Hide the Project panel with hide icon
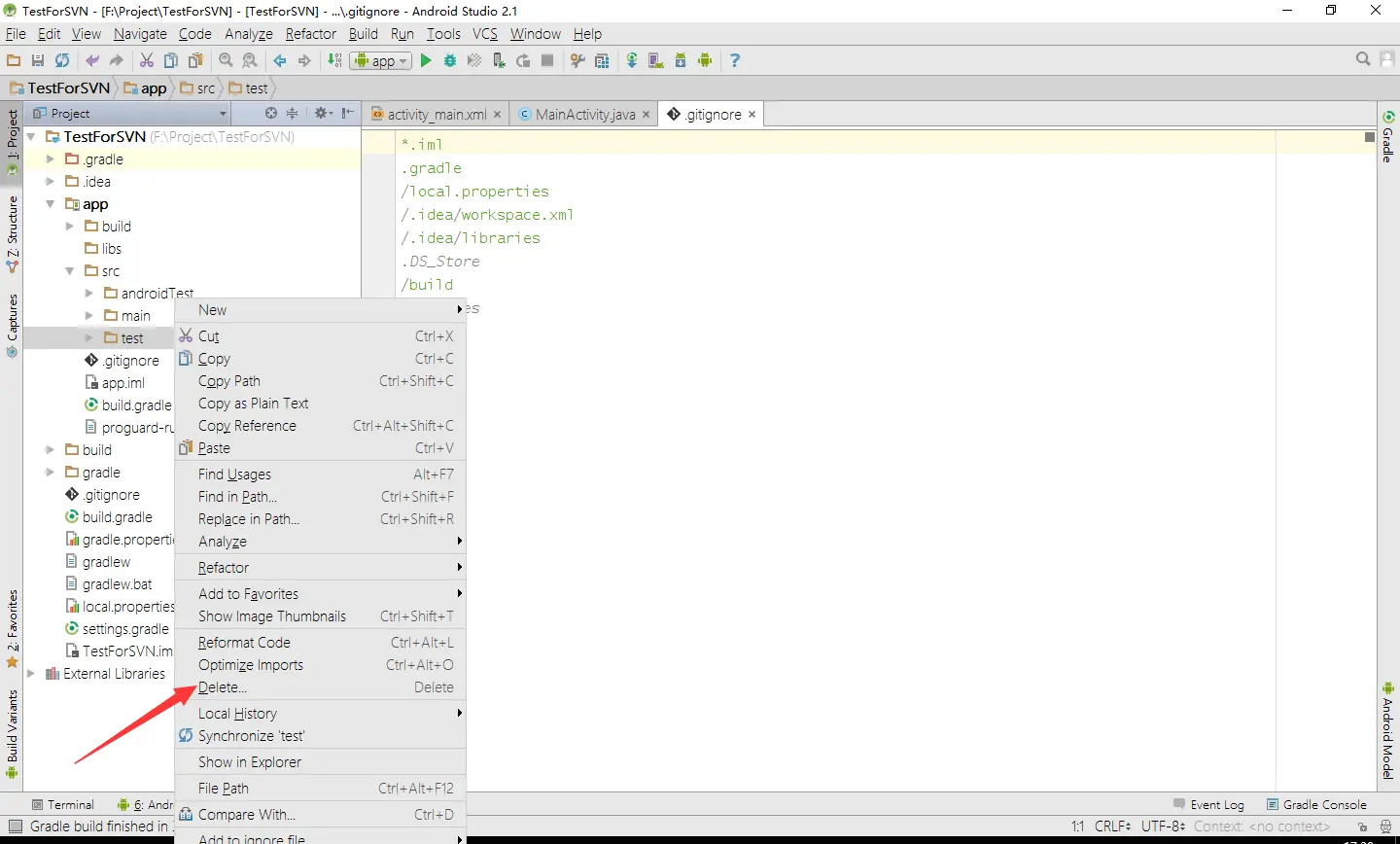 pos(347,114)
